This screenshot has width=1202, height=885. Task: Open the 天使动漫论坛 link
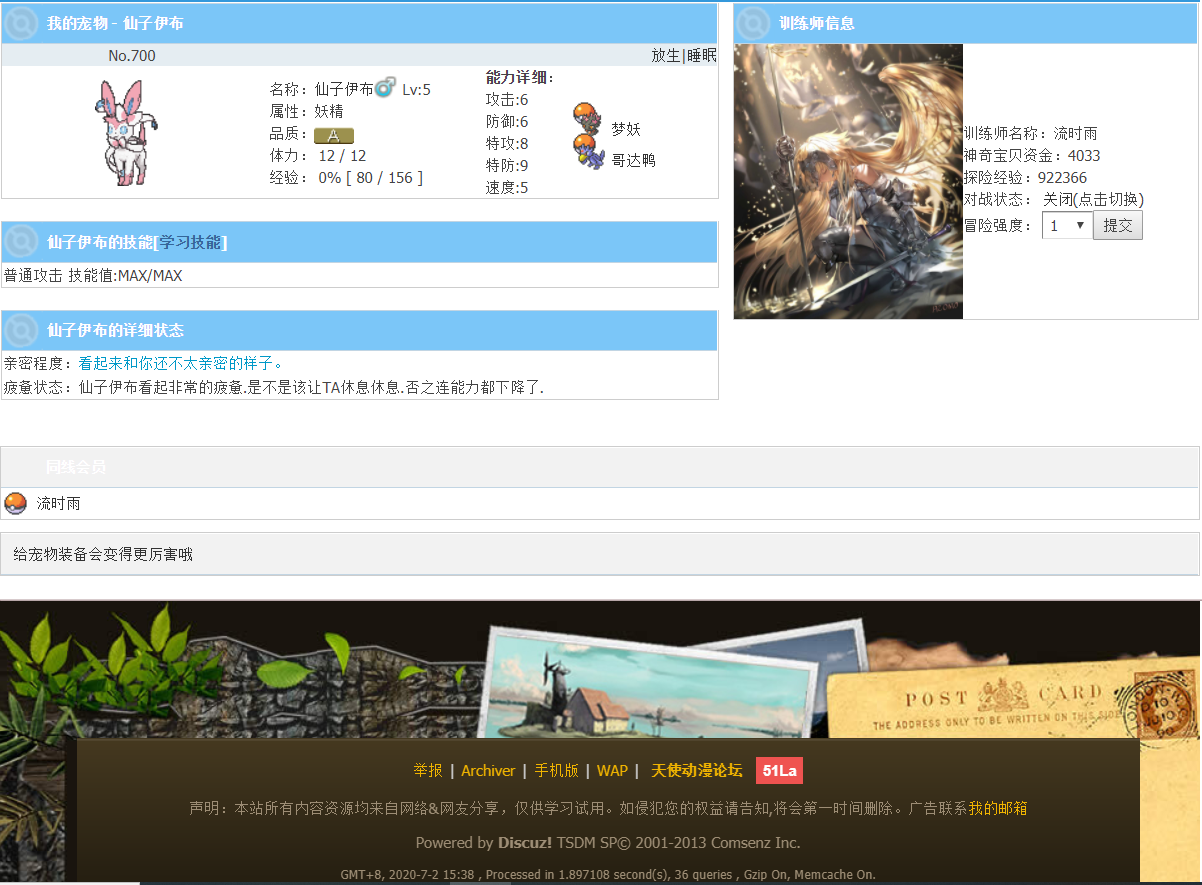(697, 770)
